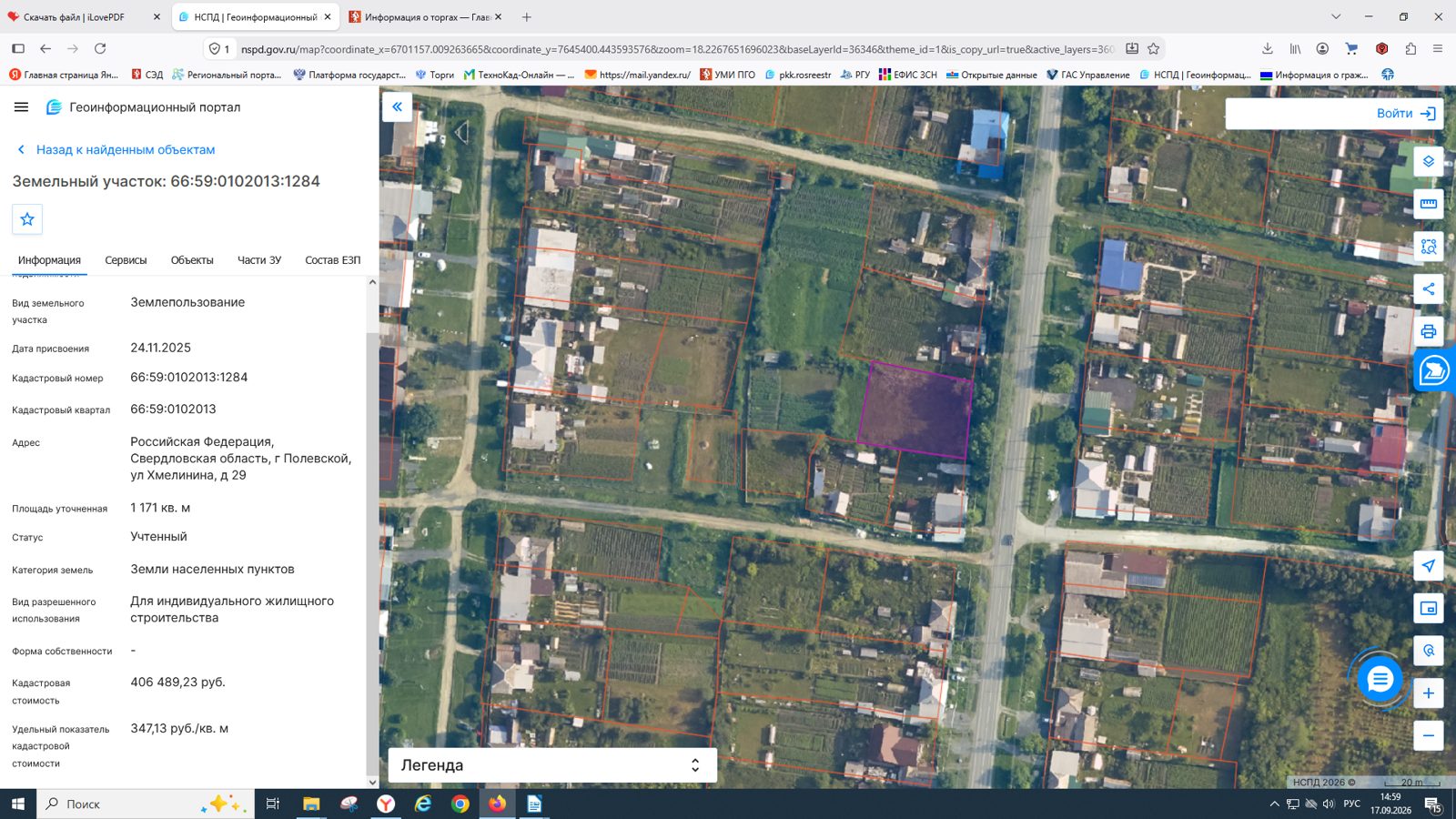Click Назад к найденным объектам link

[x=126, y=150]
